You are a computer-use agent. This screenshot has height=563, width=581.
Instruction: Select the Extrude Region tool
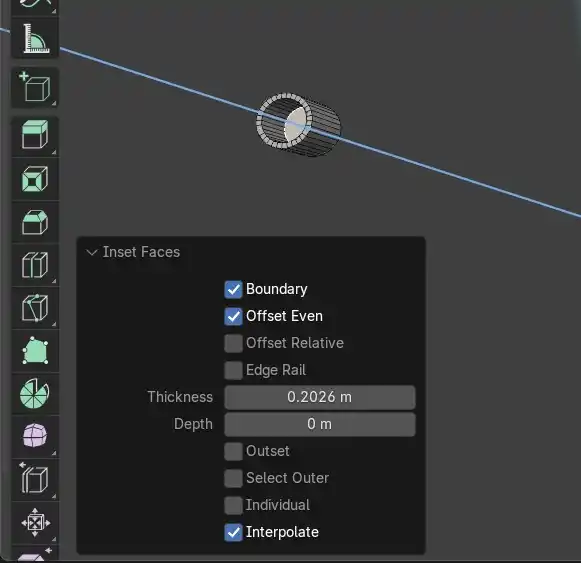click(35, 136)
